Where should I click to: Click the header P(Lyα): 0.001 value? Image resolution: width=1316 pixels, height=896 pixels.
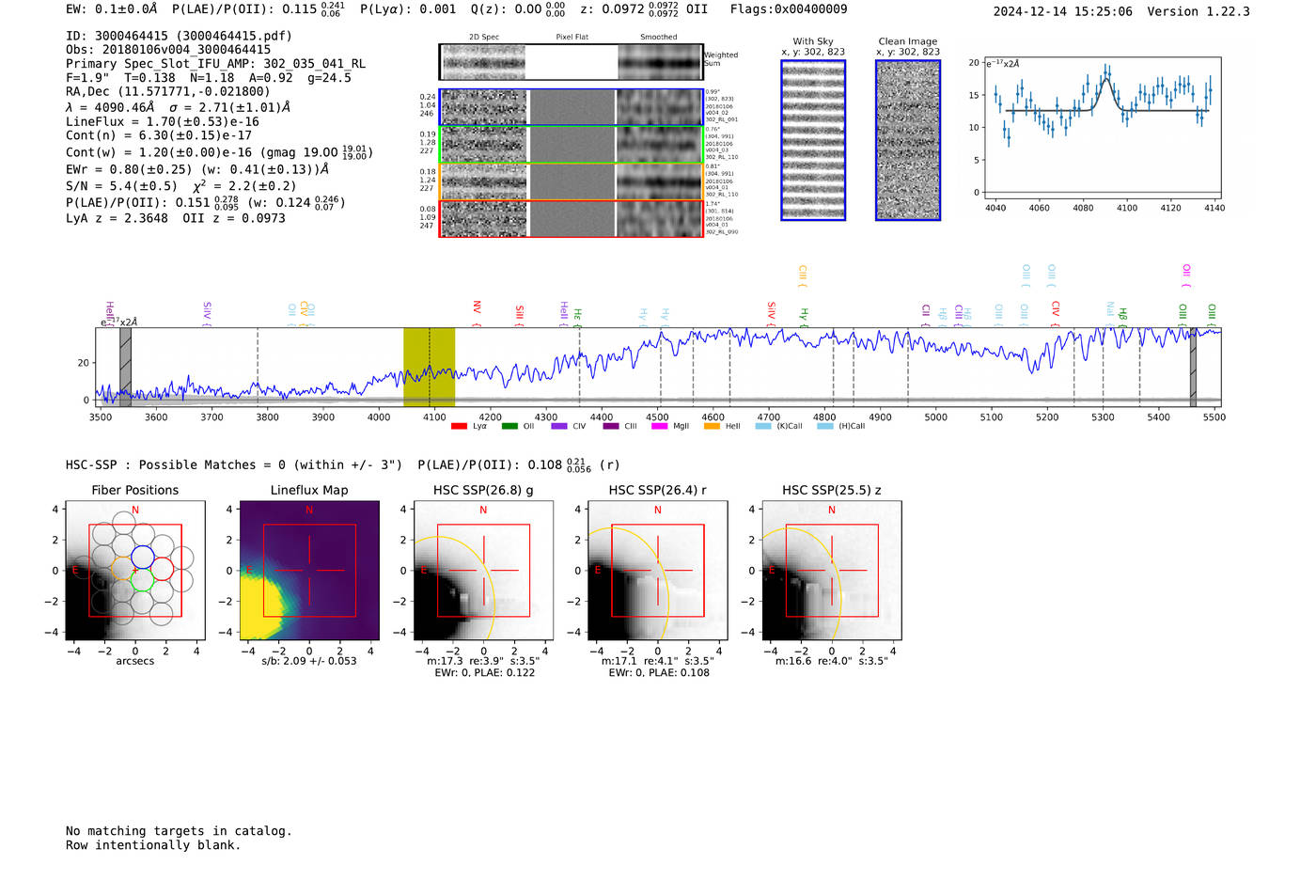408,9
